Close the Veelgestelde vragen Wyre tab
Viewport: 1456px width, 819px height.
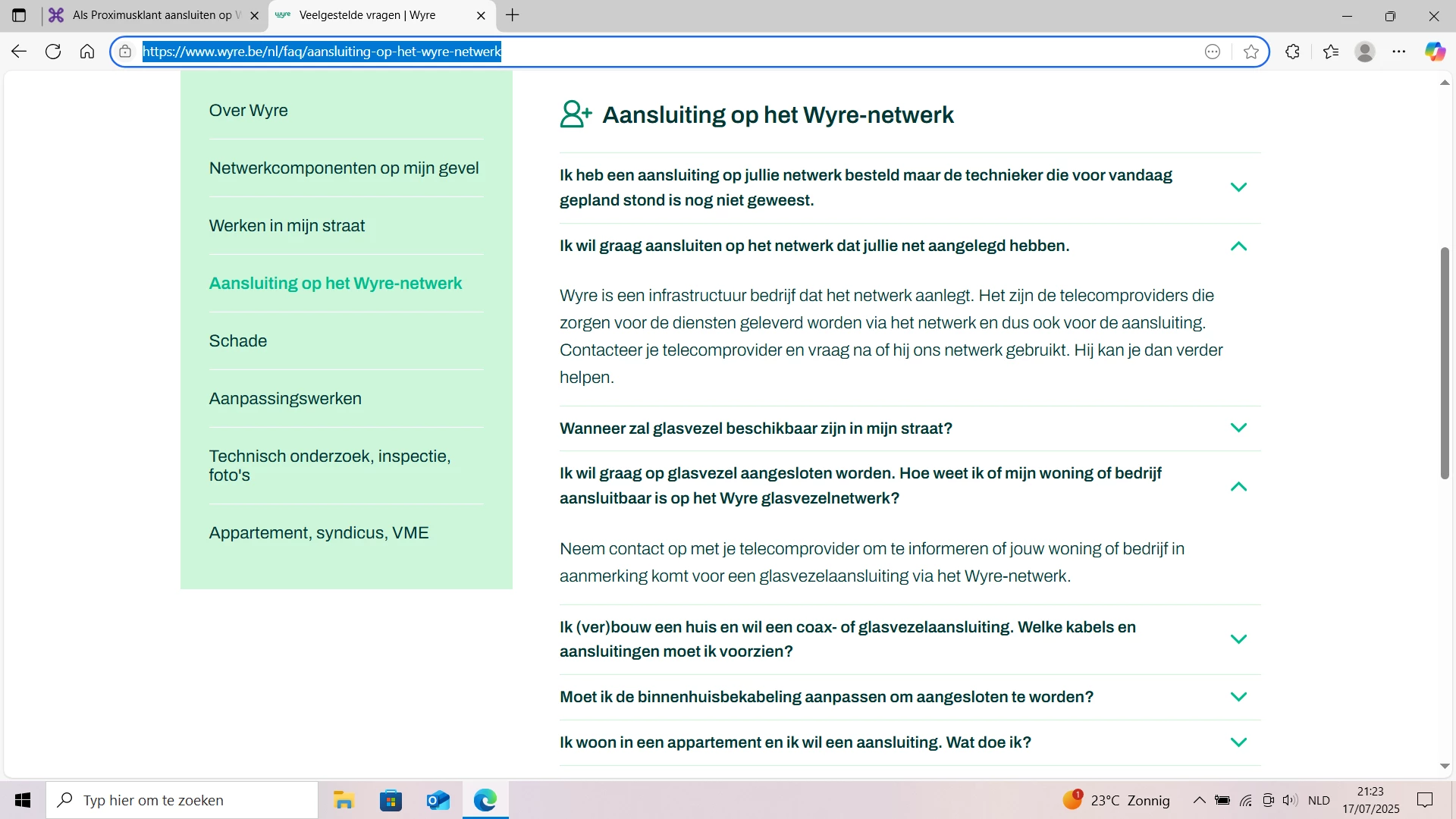point(481,15)
